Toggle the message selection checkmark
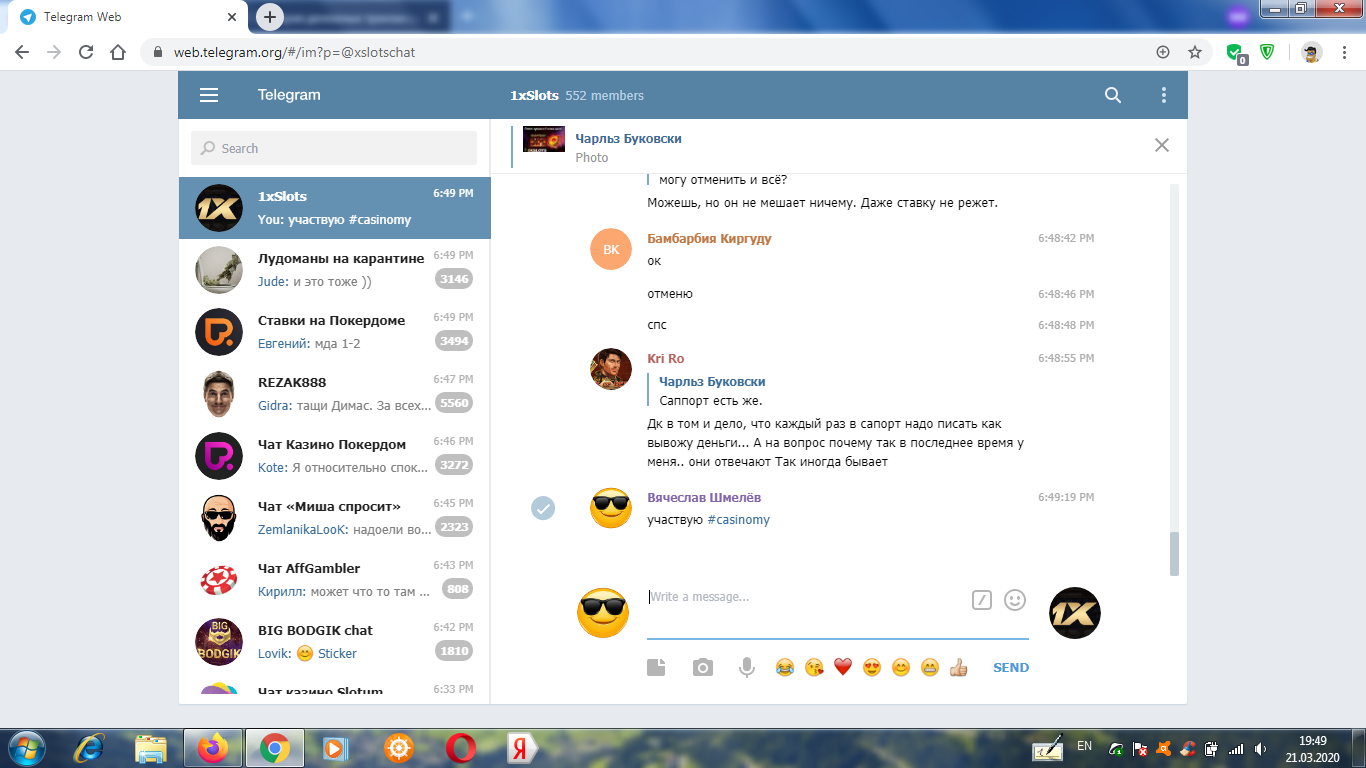1366x768 pixels. (x=543, y=509)
